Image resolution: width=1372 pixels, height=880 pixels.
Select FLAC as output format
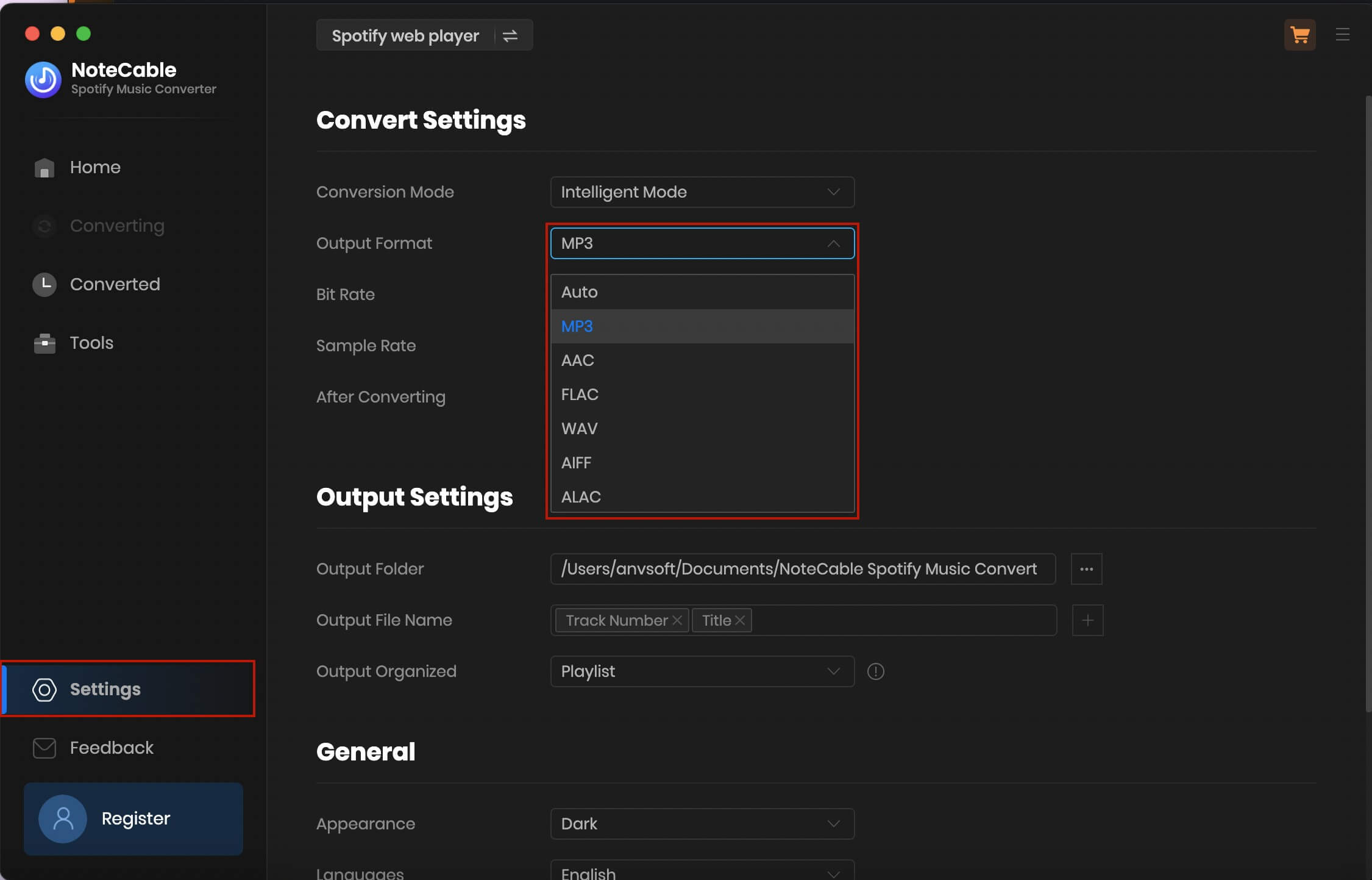tap(580, 394)
